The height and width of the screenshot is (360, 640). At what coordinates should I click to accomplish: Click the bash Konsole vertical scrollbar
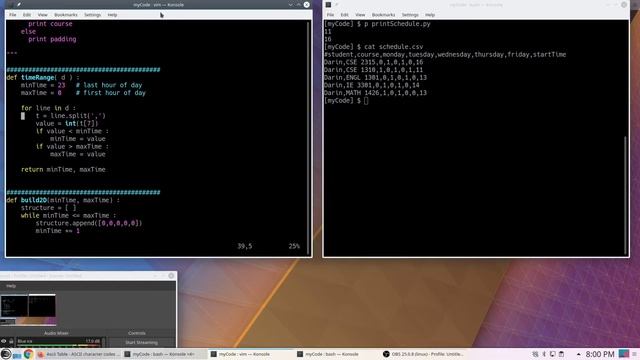tap(625, 195)
